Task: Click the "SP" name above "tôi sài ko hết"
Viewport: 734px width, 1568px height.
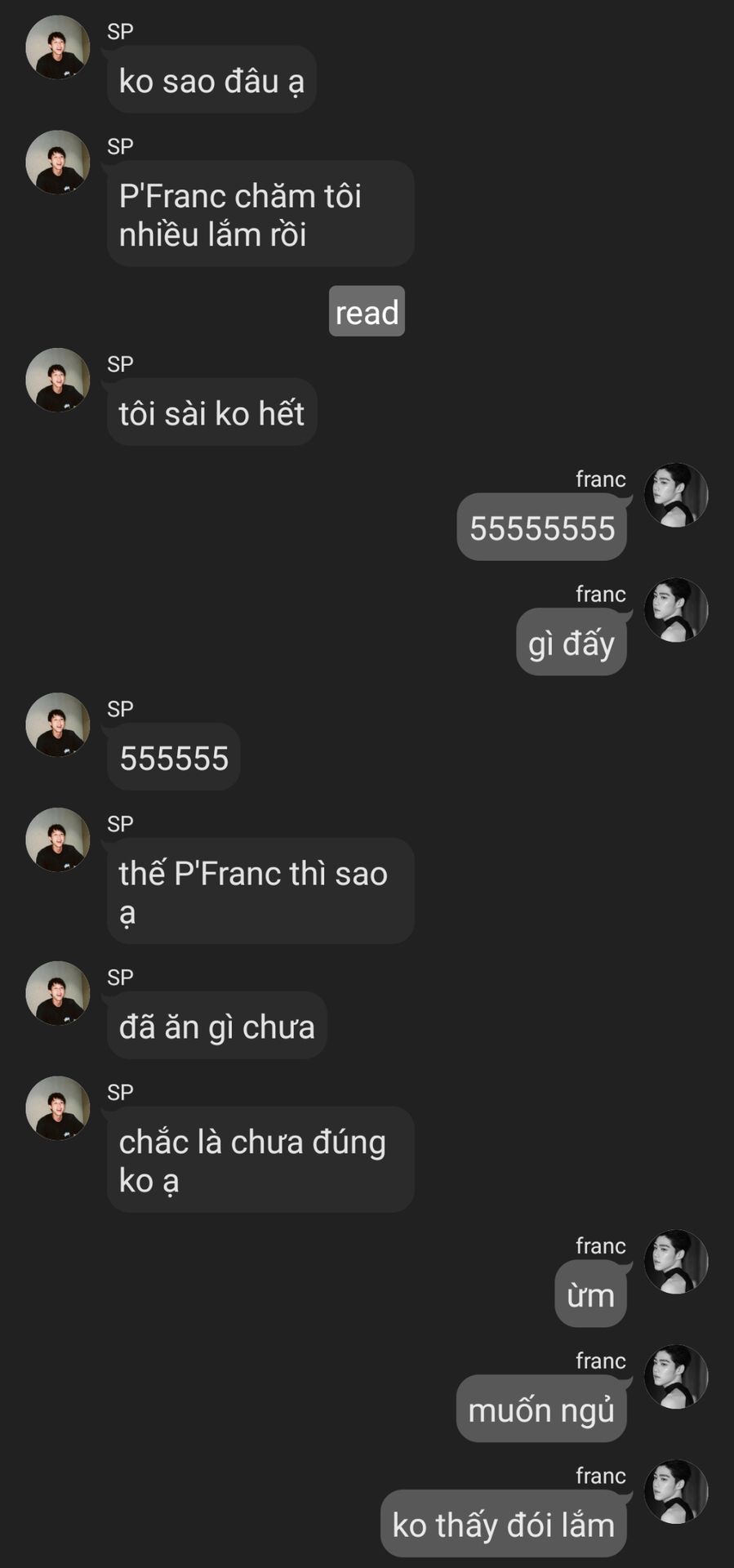Action: (120, 364)
